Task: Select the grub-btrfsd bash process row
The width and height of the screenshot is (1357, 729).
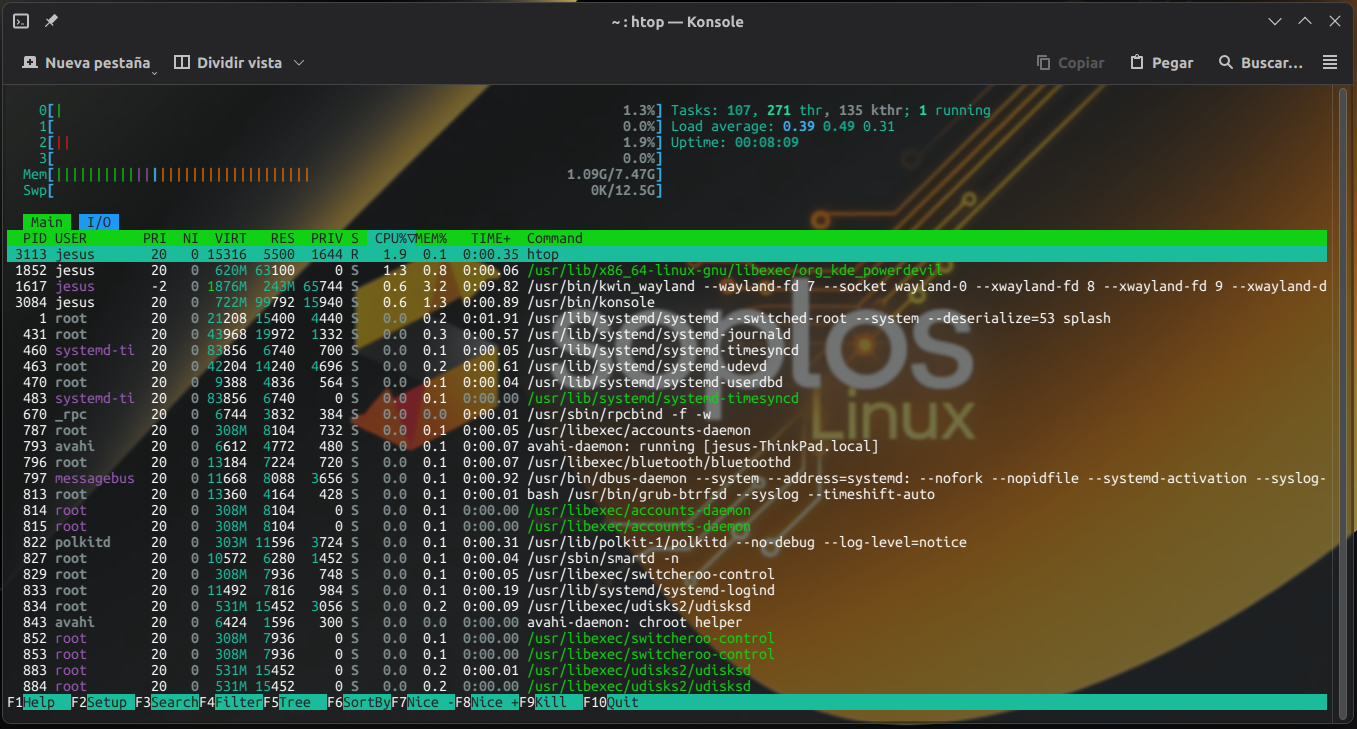Action: tap(667, 494)
